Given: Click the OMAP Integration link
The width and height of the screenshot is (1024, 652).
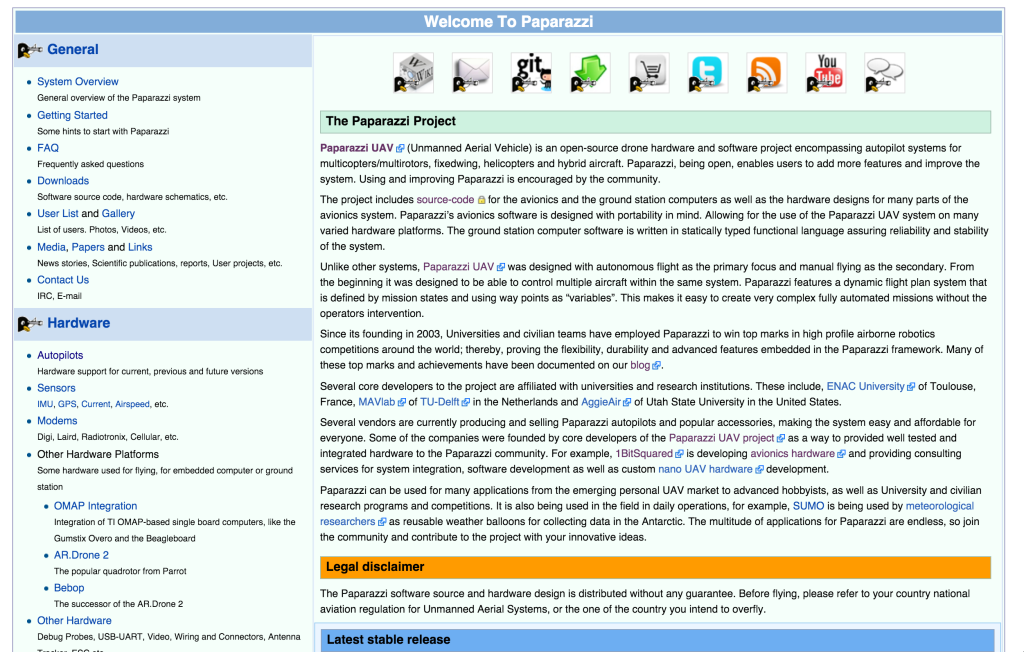Looking at the screenshot, I should pos(95,506).
